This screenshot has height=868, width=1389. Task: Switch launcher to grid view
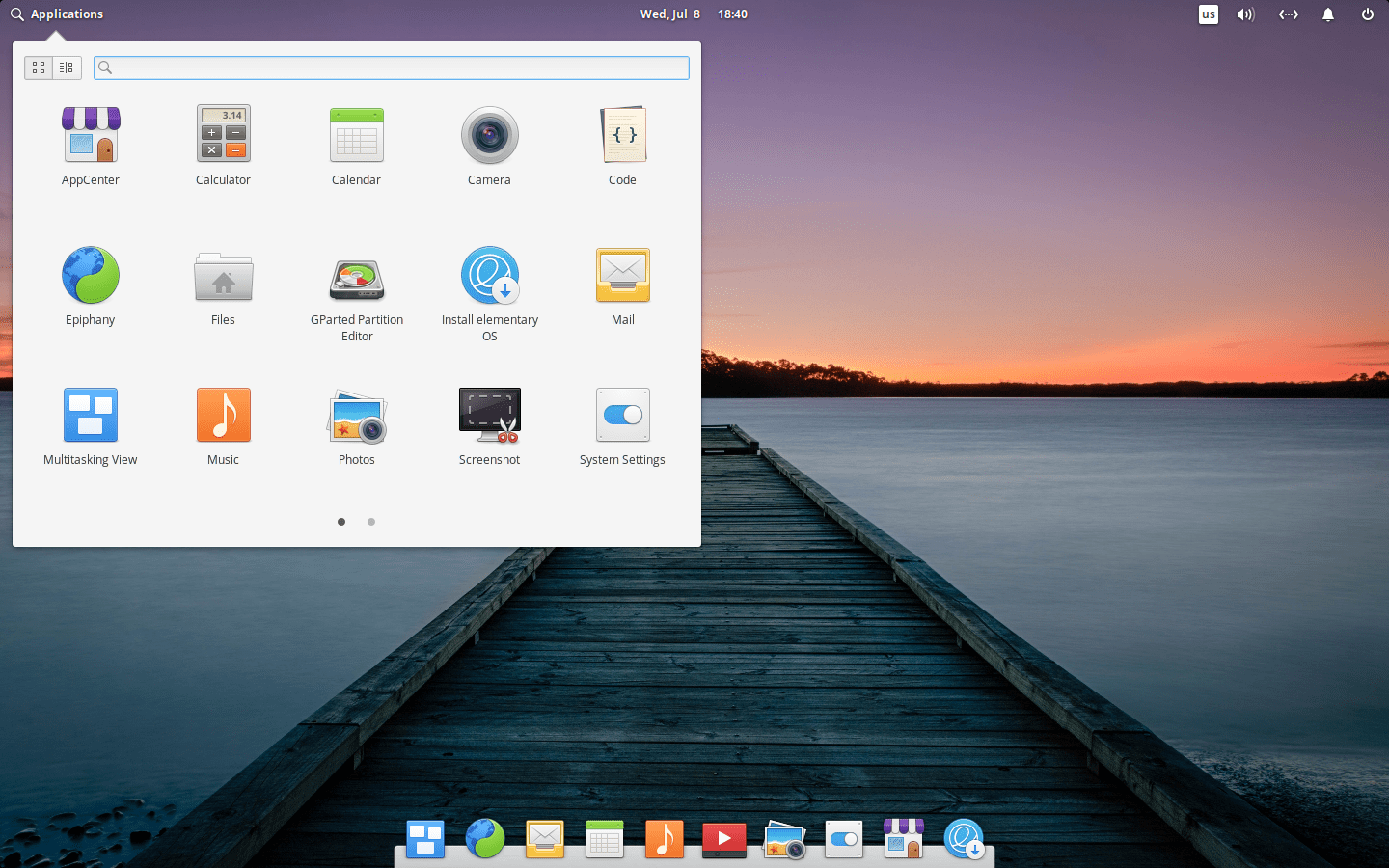(39, 68)
